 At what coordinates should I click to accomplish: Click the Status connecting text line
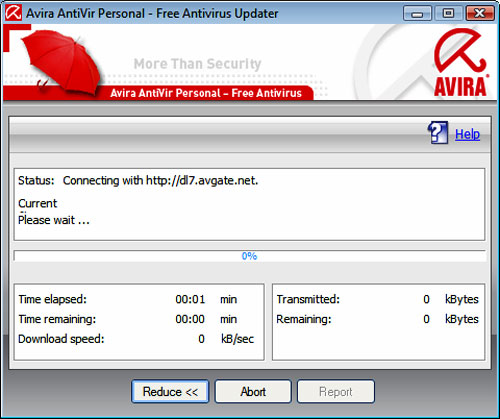tap(138, 180)
